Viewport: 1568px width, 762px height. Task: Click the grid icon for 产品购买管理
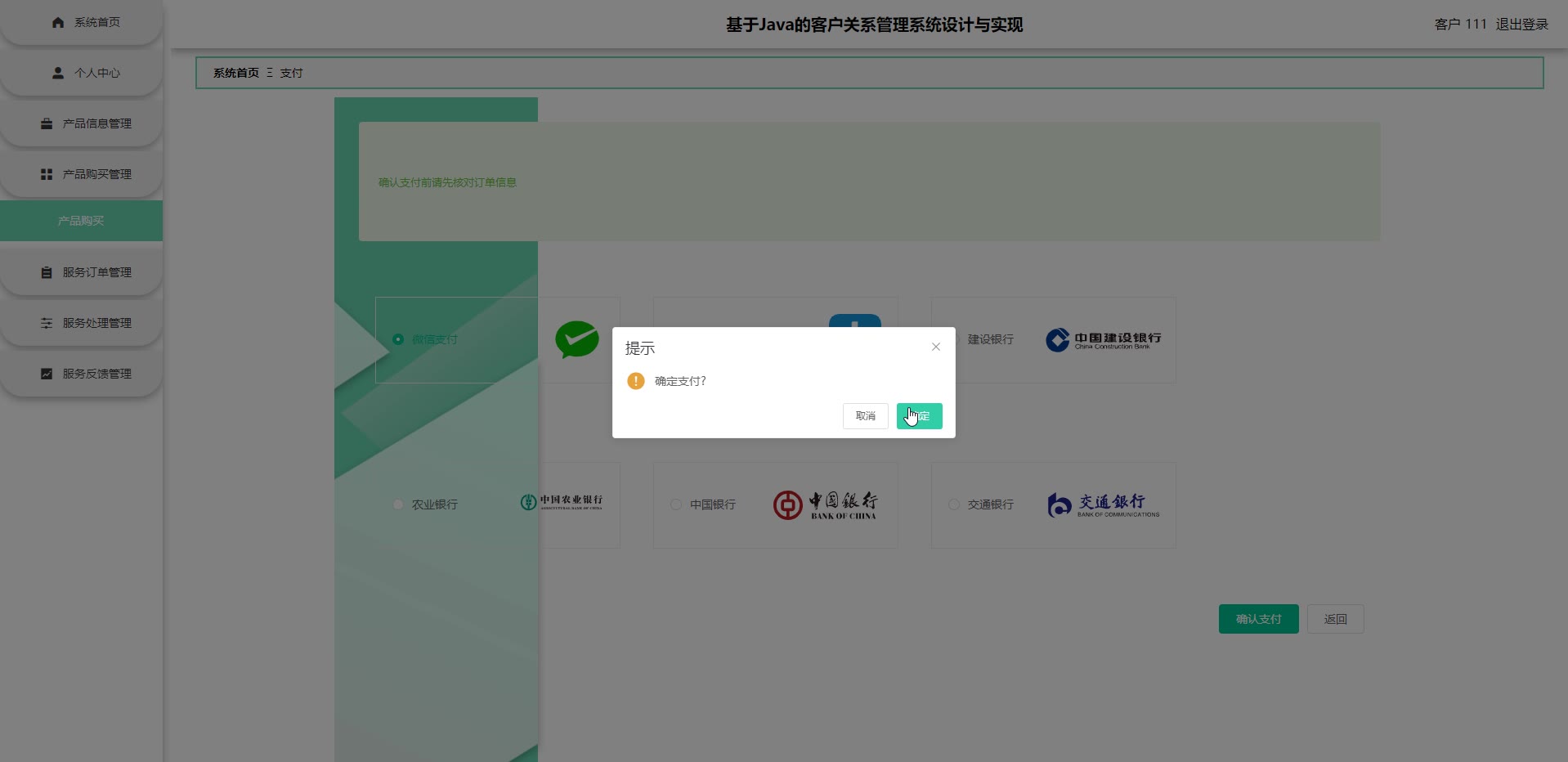(x=47, y=174)
